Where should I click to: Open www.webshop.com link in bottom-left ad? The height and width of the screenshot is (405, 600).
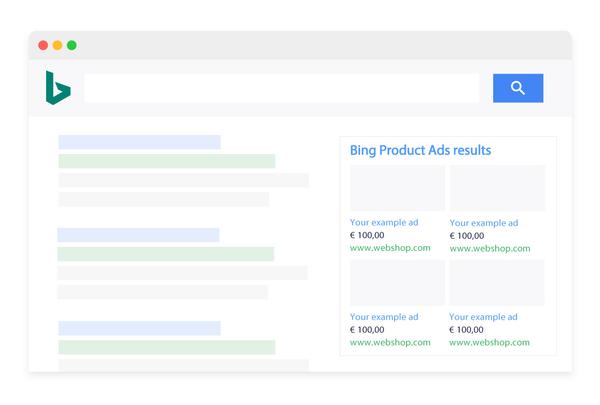click(x=390, y=342)
